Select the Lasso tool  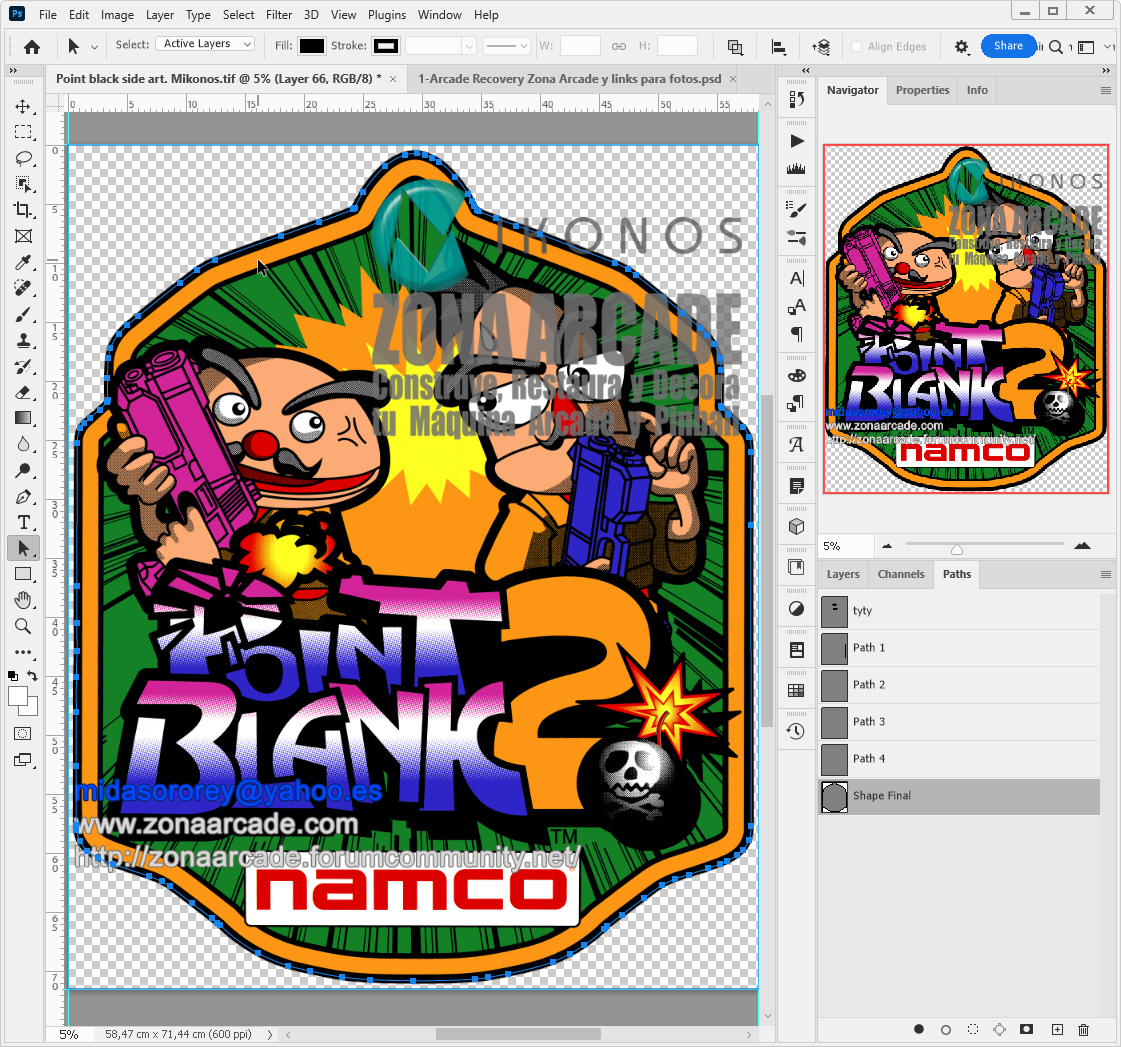[24, 157]
